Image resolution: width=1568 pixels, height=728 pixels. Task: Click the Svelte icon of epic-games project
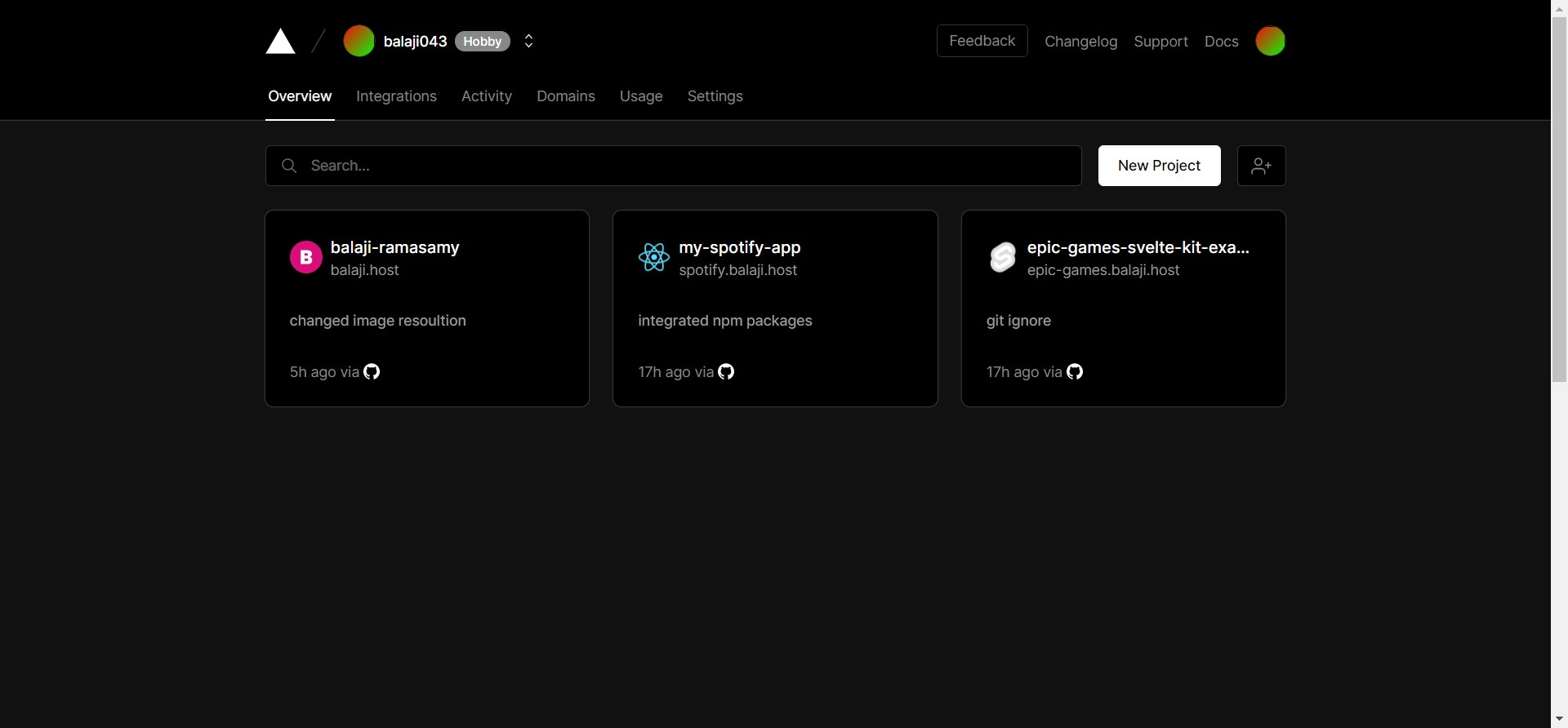pyautogui.click(x=1003, y=257)
